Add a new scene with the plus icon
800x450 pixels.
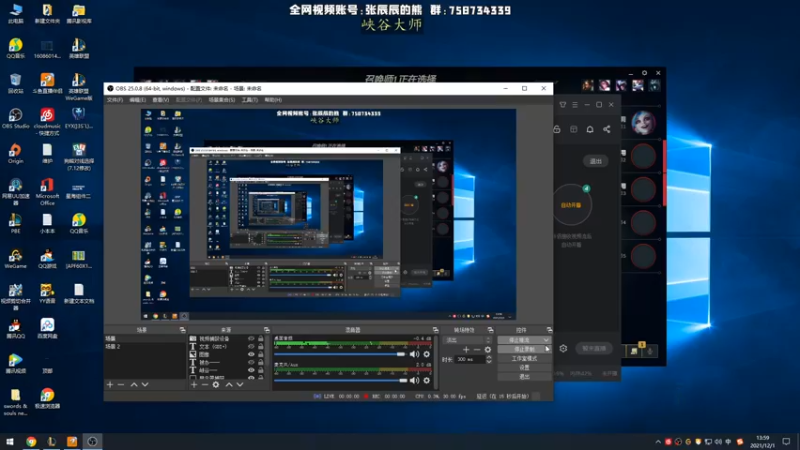tap(110, 384)
